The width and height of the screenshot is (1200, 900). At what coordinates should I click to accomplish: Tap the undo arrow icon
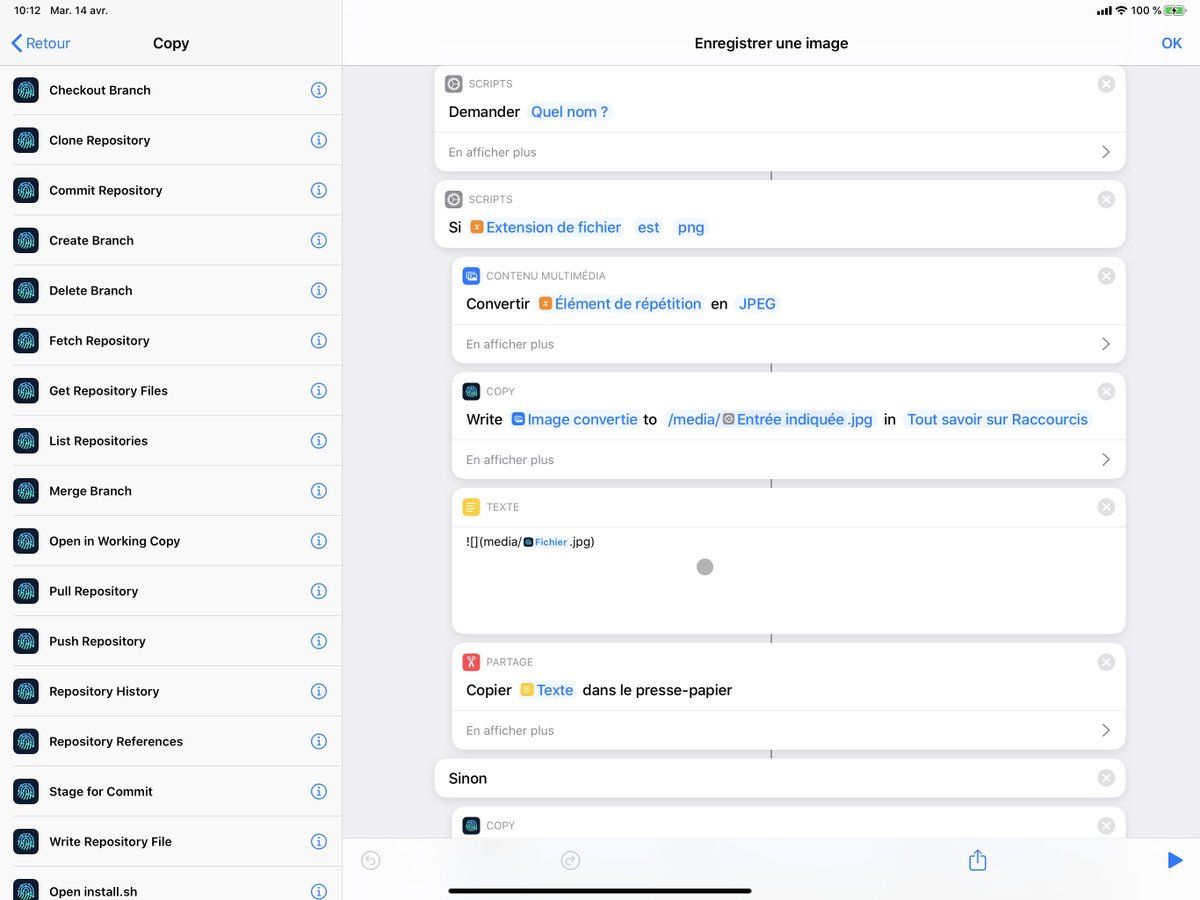click(x=371, y=860)
